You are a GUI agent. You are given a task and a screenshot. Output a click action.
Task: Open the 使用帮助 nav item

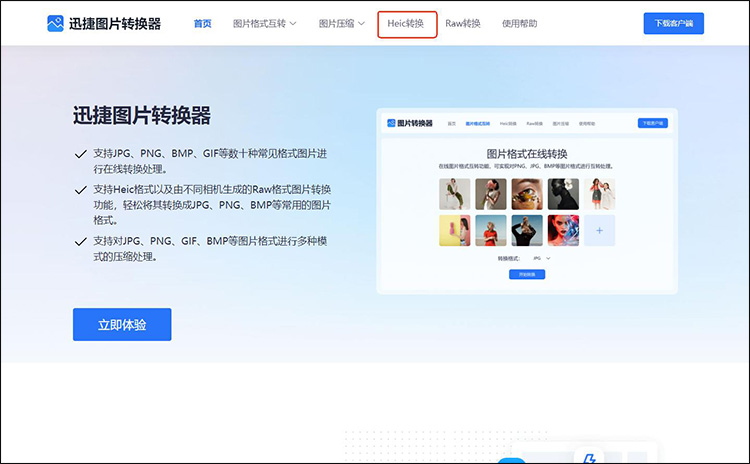[519, 23]
